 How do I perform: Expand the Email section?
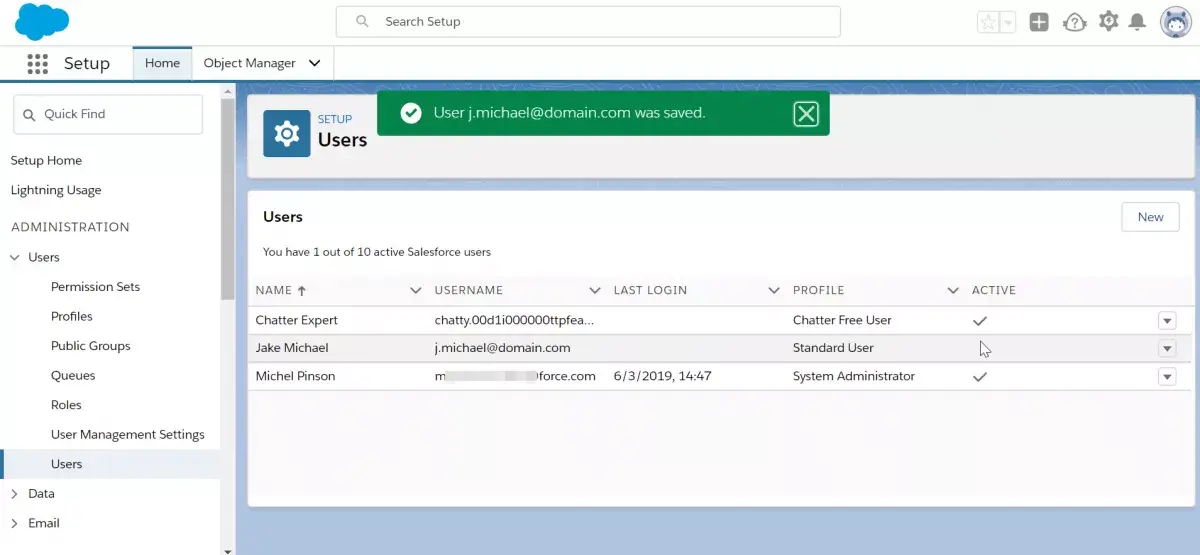pyautogui.click(x=15, y=523)
